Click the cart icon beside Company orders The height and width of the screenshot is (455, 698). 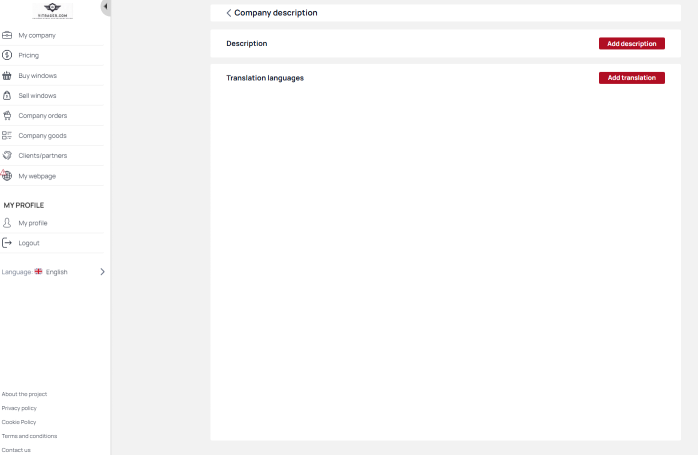click(x=7, y=116)
